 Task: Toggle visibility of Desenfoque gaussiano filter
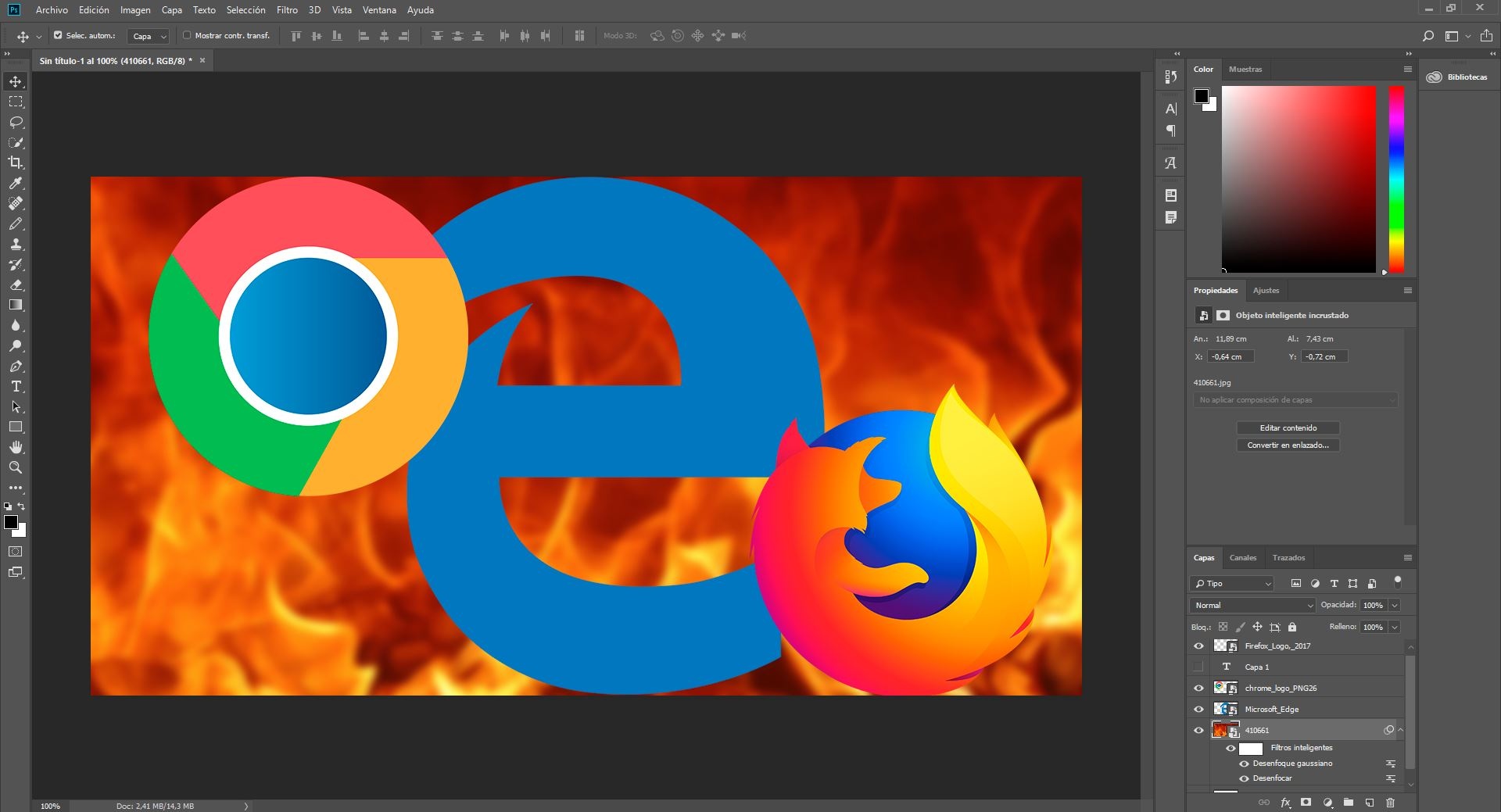pyautogui.click(x=1244, y=764)
